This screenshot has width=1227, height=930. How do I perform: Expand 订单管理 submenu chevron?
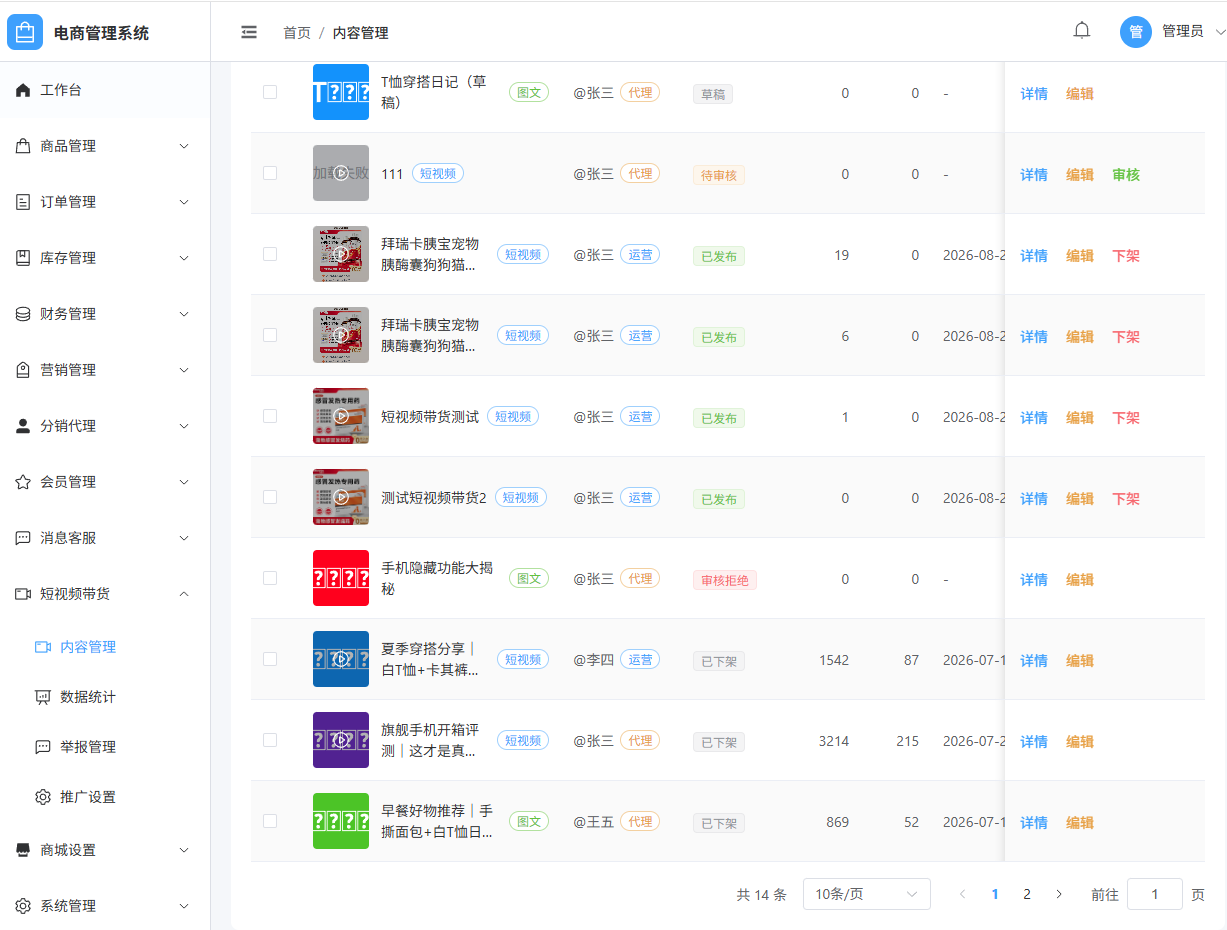(x=184, y=202)
